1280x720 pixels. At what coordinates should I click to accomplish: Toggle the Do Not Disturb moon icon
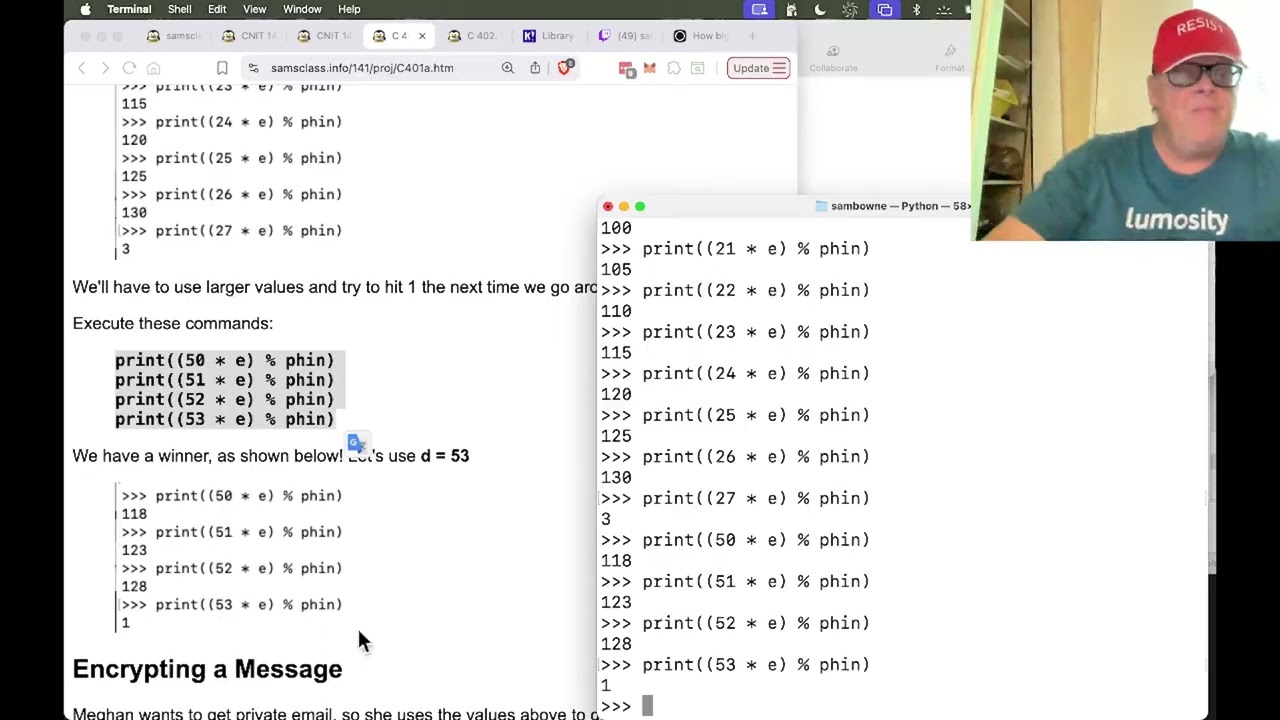point(820,10)
